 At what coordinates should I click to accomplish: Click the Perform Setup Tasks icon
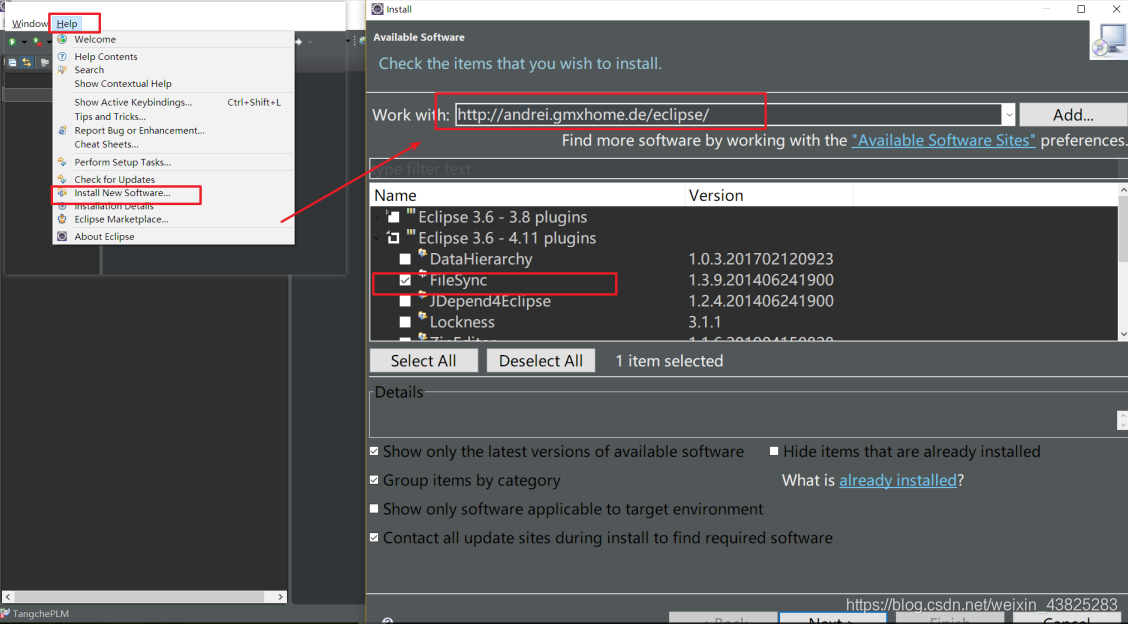63,162
